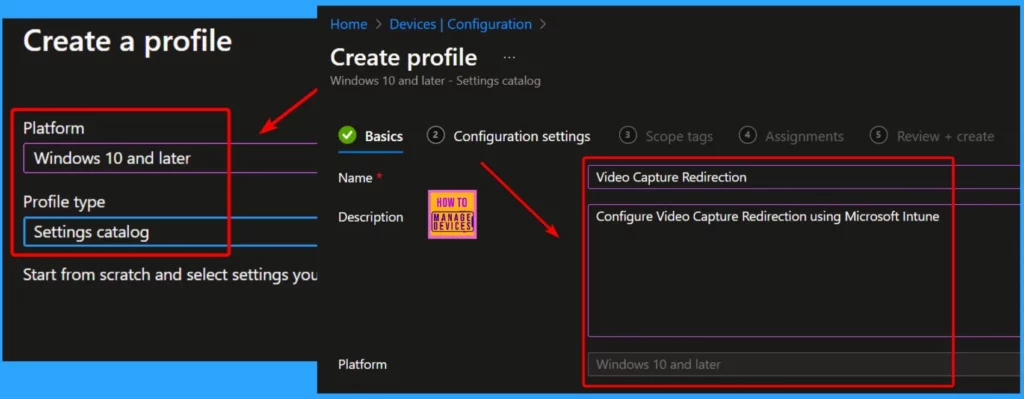Edit the Name field containing Video Capture Redirection
1024x399 pixels.
pyautogui.click(x=805, y=177)
